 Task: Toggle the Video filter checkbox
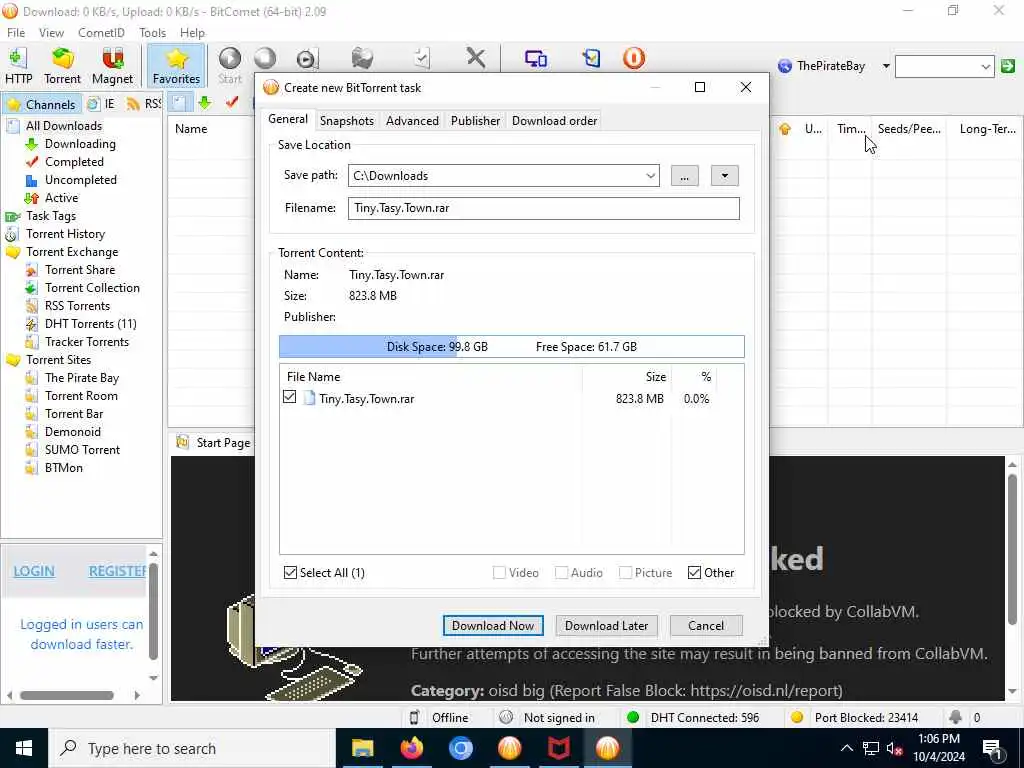tap(499, 573)
